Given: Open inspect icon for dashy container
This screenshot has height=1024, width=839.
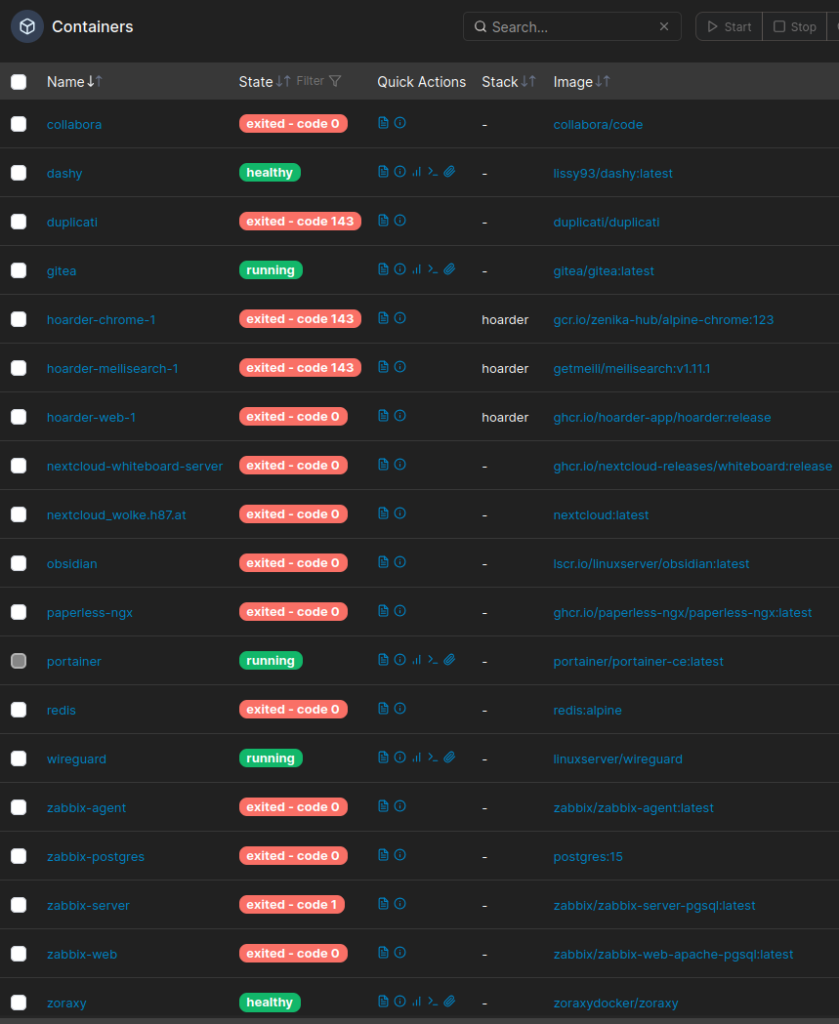Looking at the screenshot, I should click(400, 172).
